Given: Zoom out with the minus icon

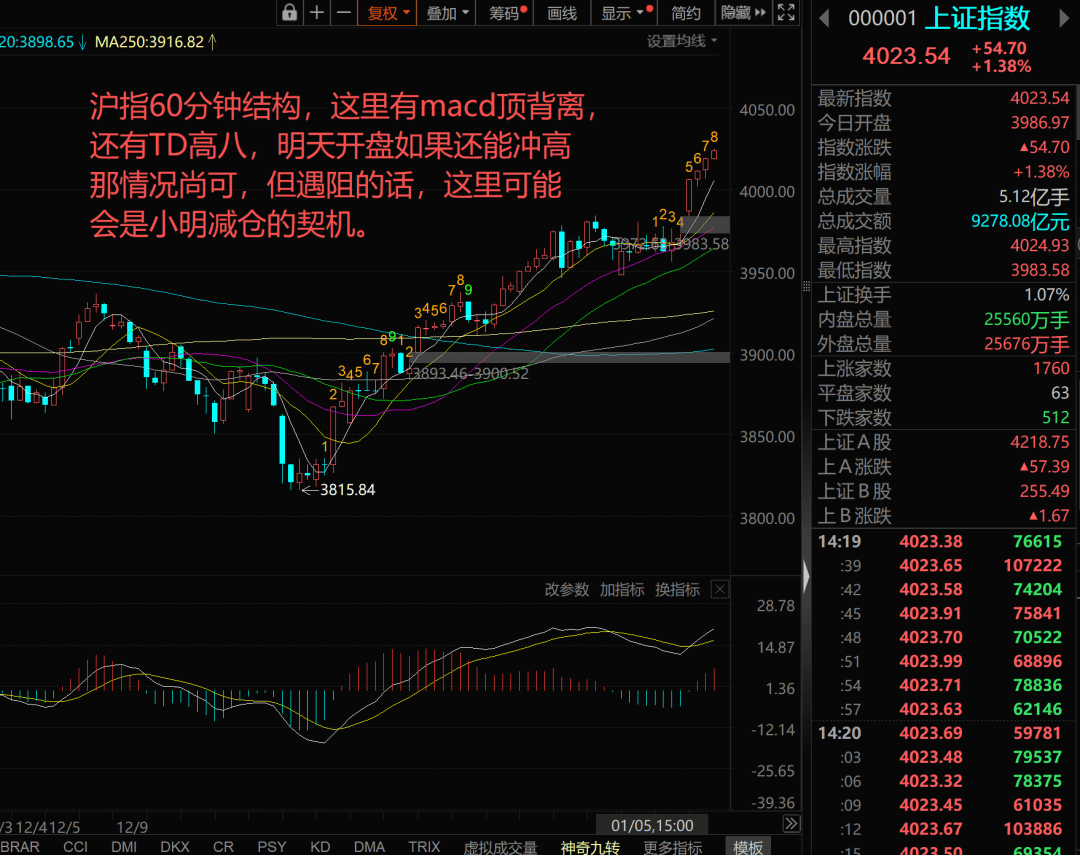Looking at the screenshot, I should [344, 13].
